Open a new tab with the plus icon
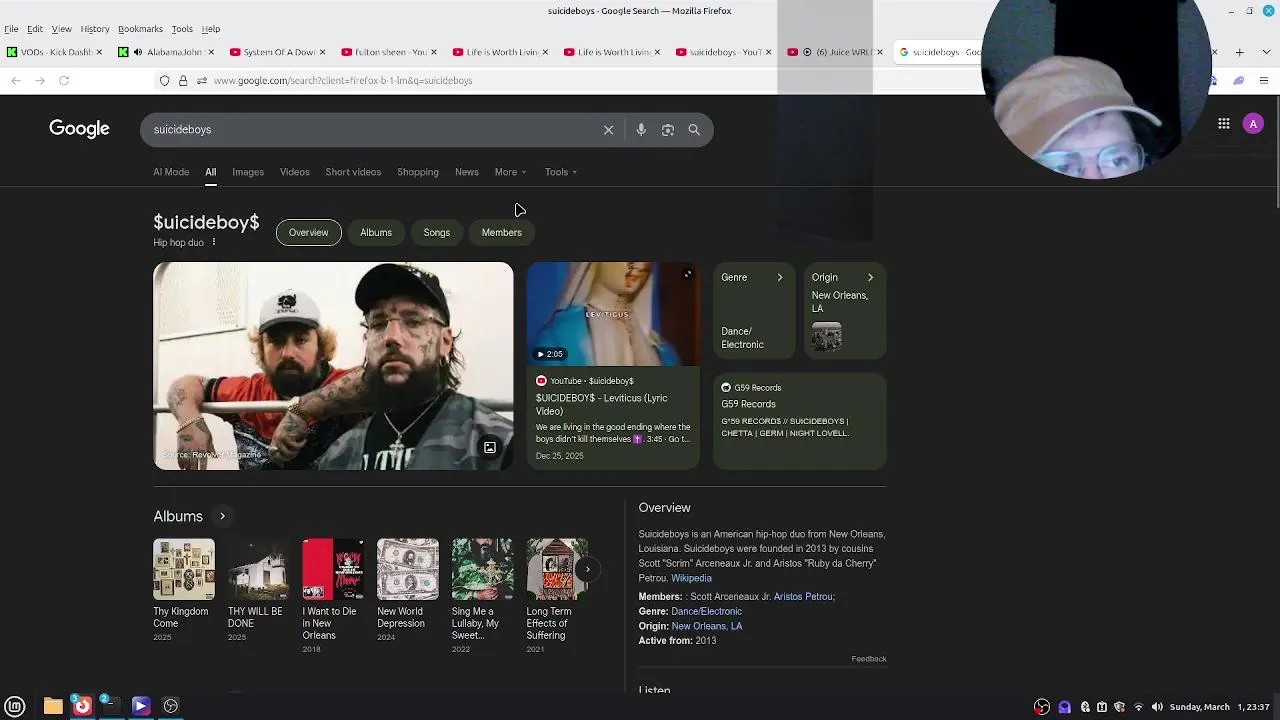 [x=1239, y=52]
